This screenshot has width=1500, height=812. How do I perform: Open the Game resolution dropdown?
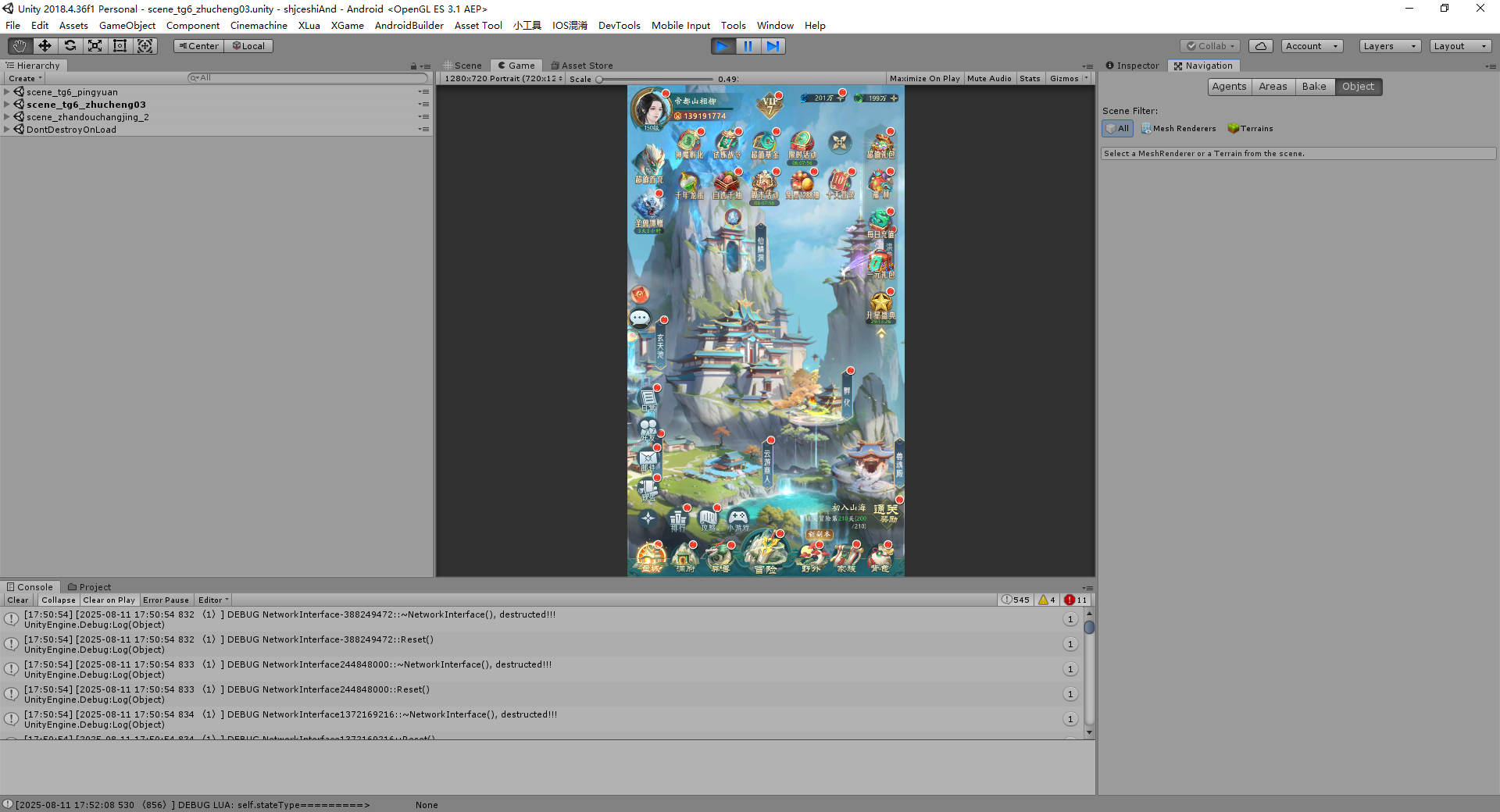coord(503,78)
